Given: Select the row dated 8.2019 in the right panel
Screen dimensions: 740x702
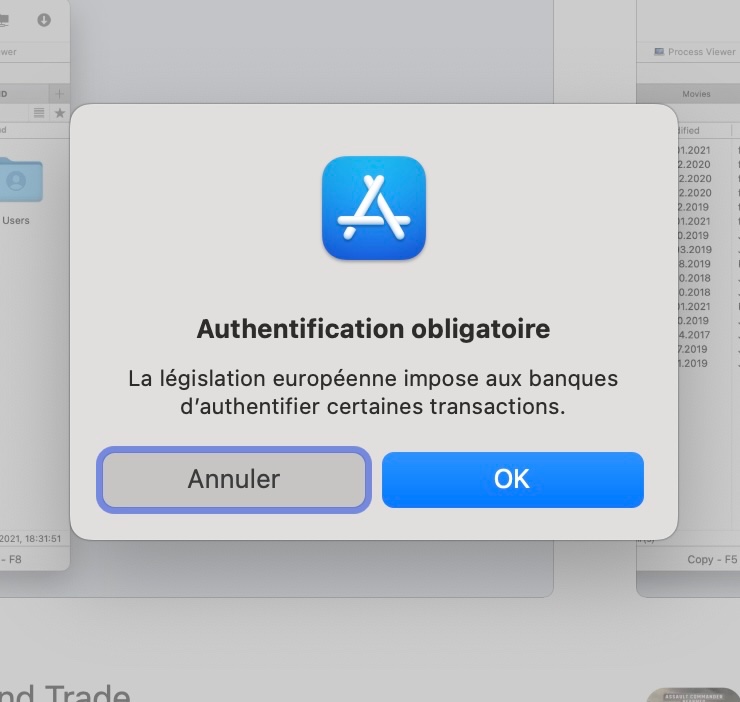Looking at the screenshot, I should point(694,264).
